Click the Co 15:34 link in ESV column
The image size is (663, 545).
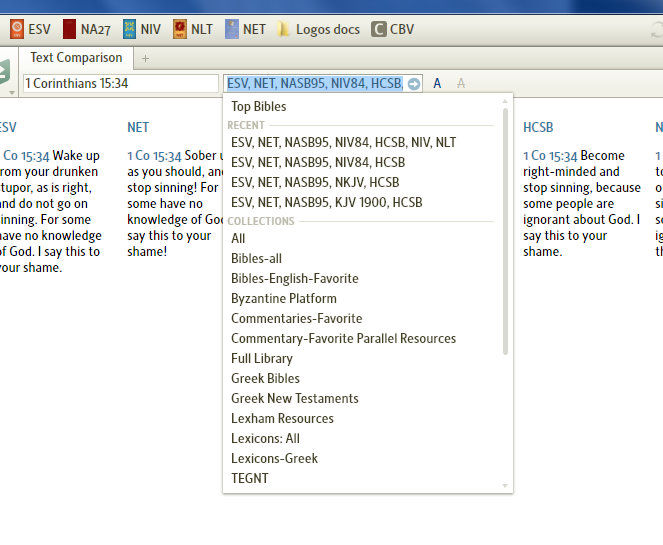pos(26,156)
